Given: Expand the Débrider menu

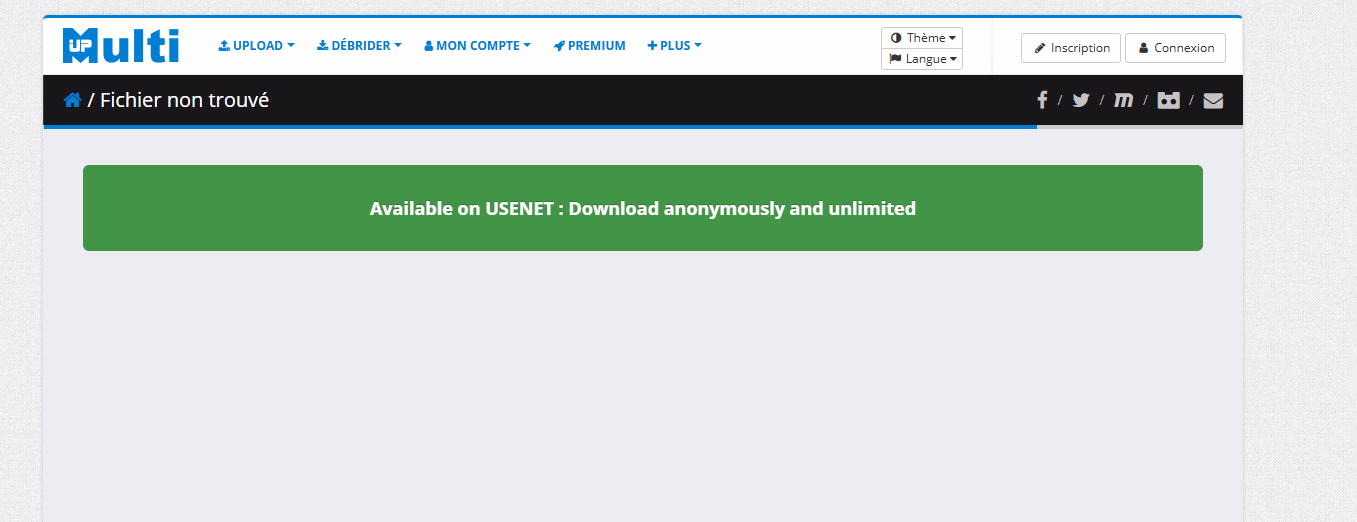Looking at the screenshot, I should click(359, 46).
